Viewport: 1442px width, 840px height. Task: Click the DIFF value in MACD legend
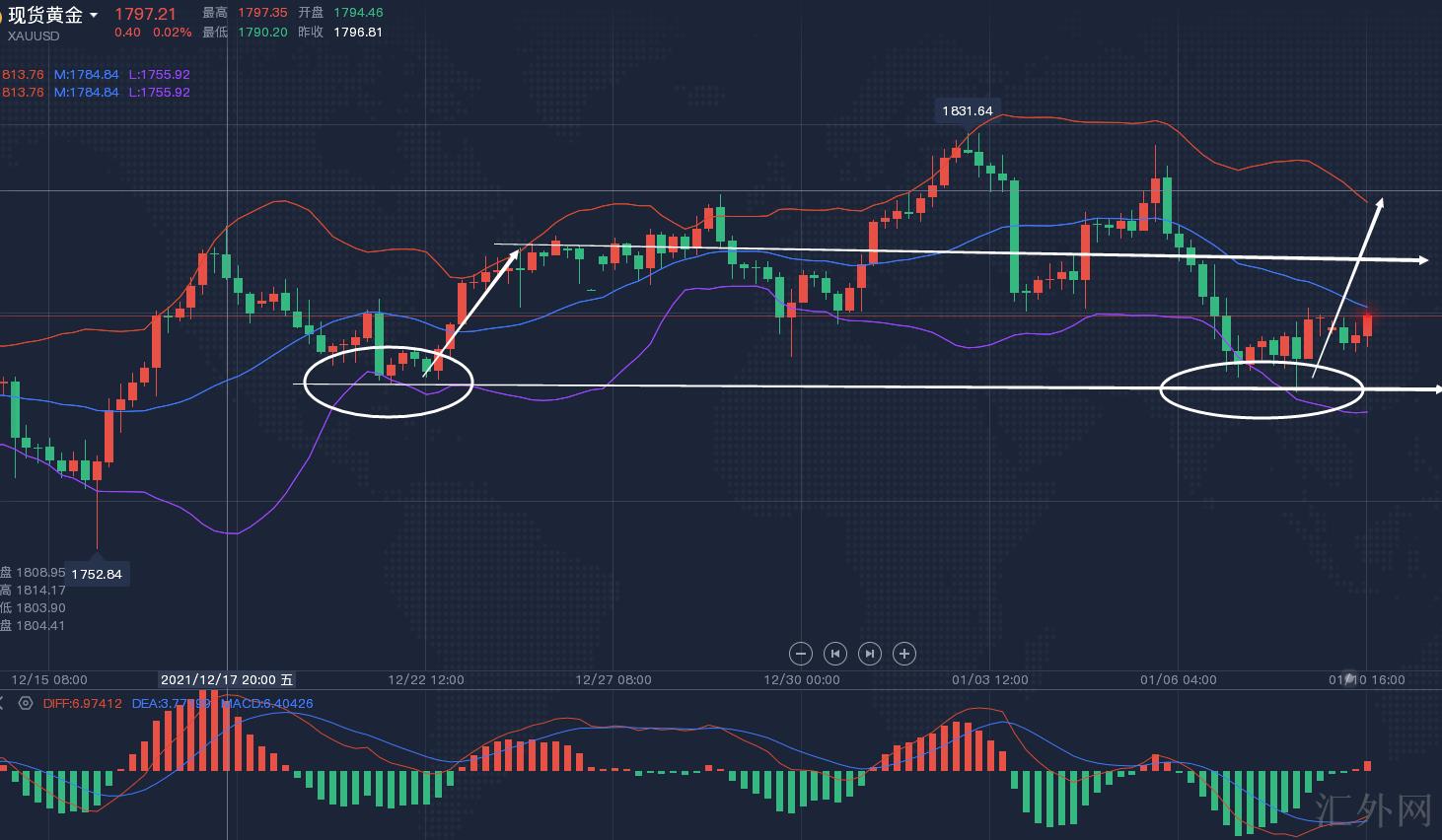point(83,703)
